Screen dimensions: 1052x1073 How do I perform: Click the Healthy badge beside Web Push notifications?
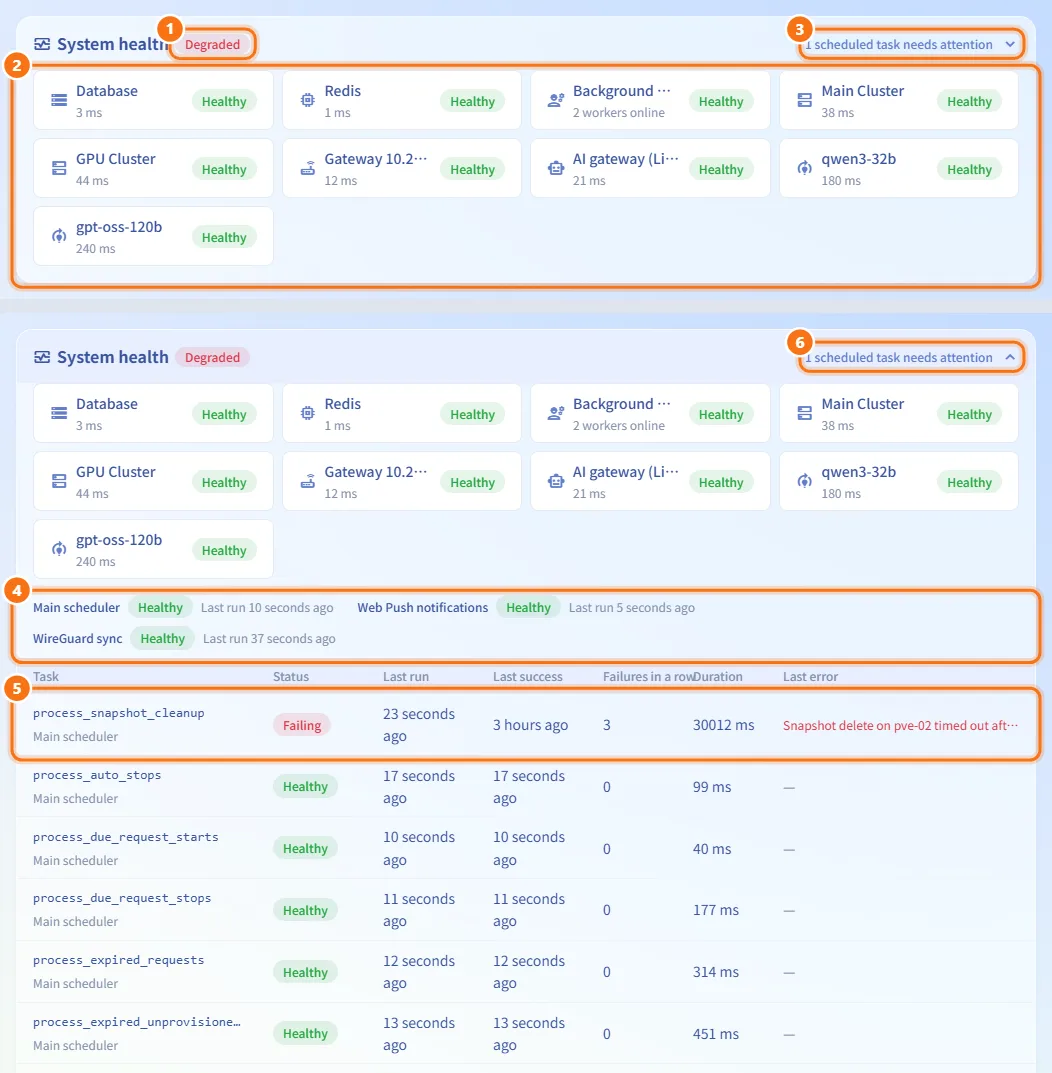point(528,608)
